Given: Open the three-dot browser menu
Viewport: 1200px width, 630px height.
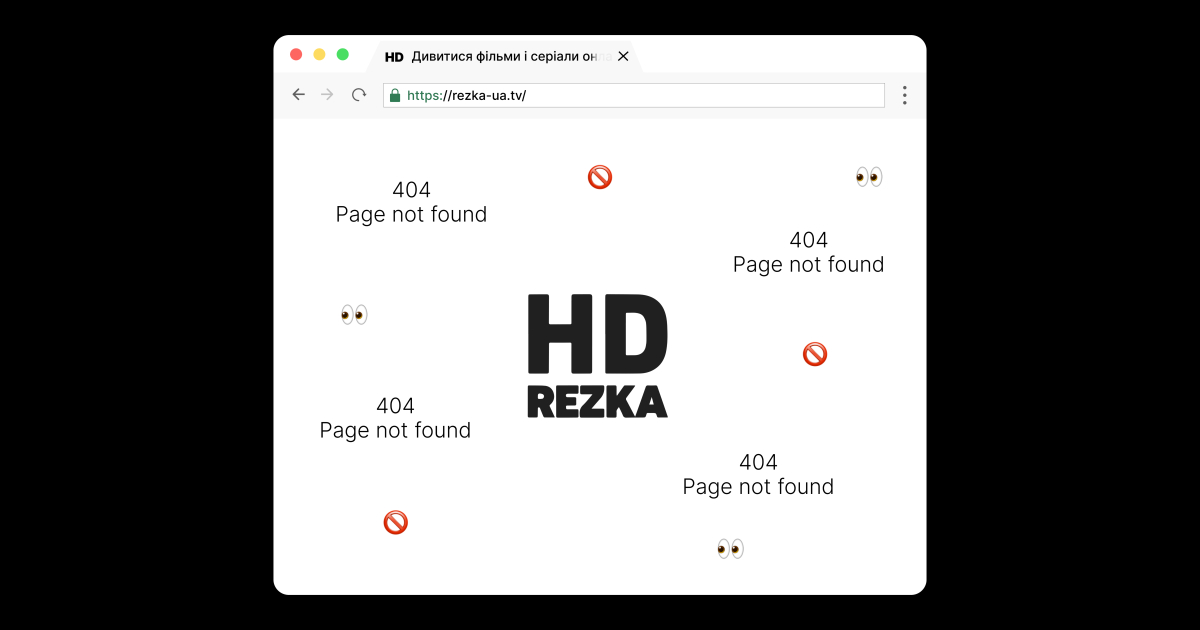Looking at the screenshot, I should (x=904, y=94).
